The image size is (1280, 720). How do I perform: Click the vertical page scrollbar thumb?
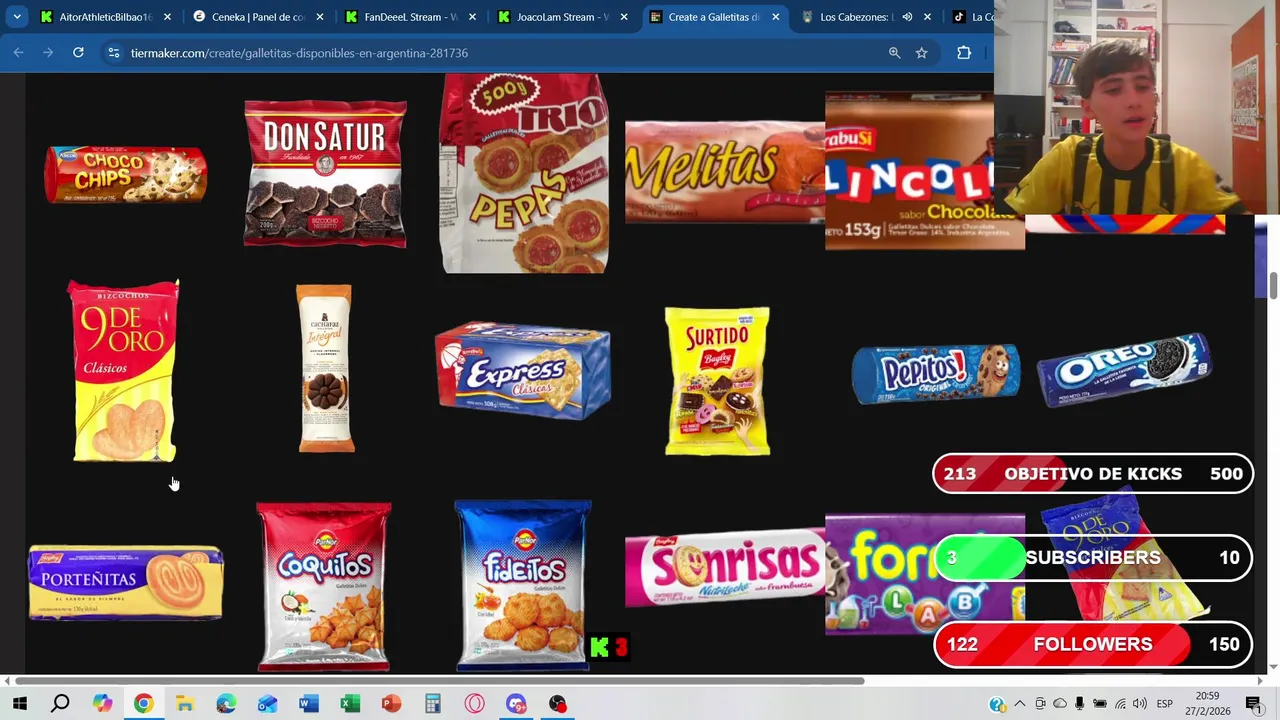click(x=1273, y=284)
